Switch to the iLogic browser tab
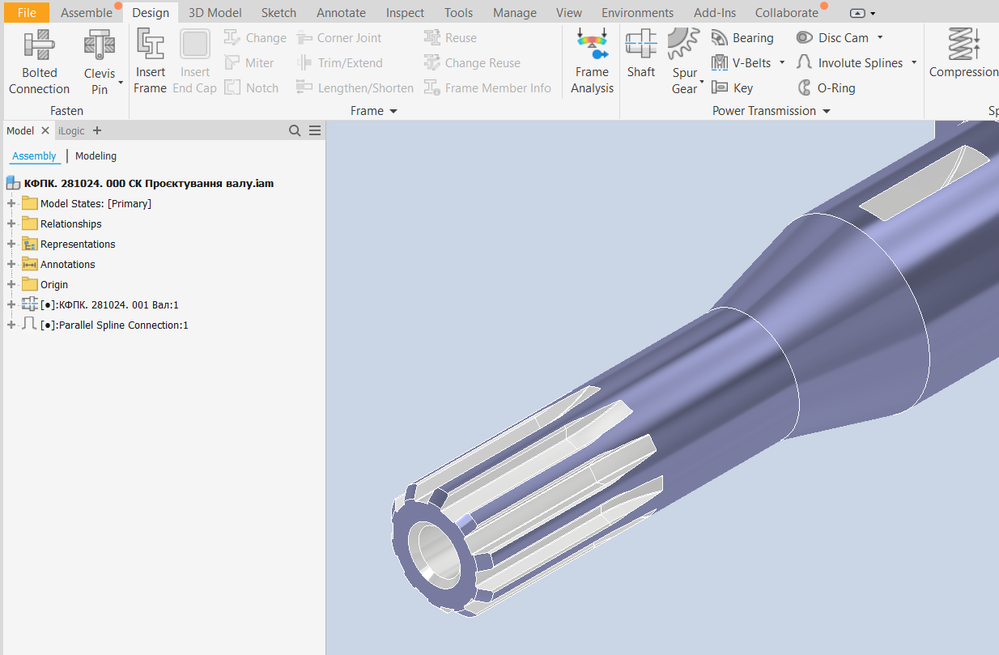Image resolution: width=999 pixels, height=655 pixels. (x=71, y=131)
